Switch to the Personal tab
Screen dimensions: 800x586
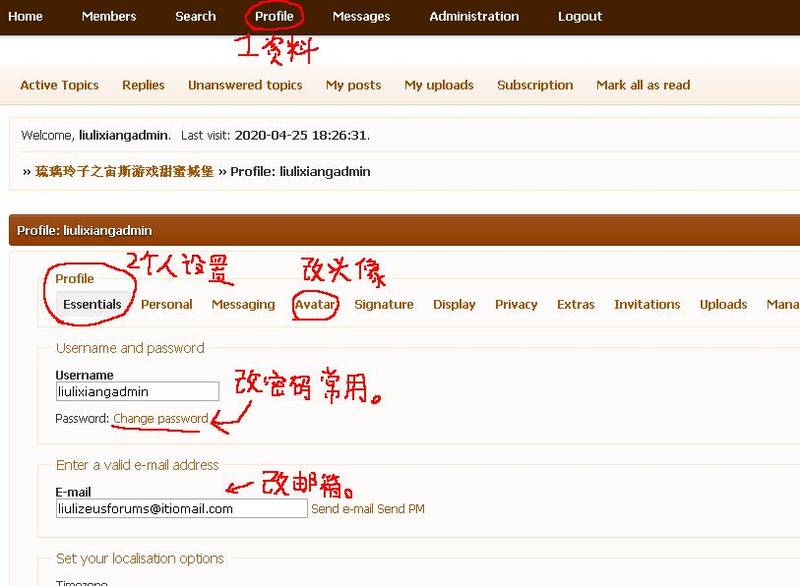point(166,304)
